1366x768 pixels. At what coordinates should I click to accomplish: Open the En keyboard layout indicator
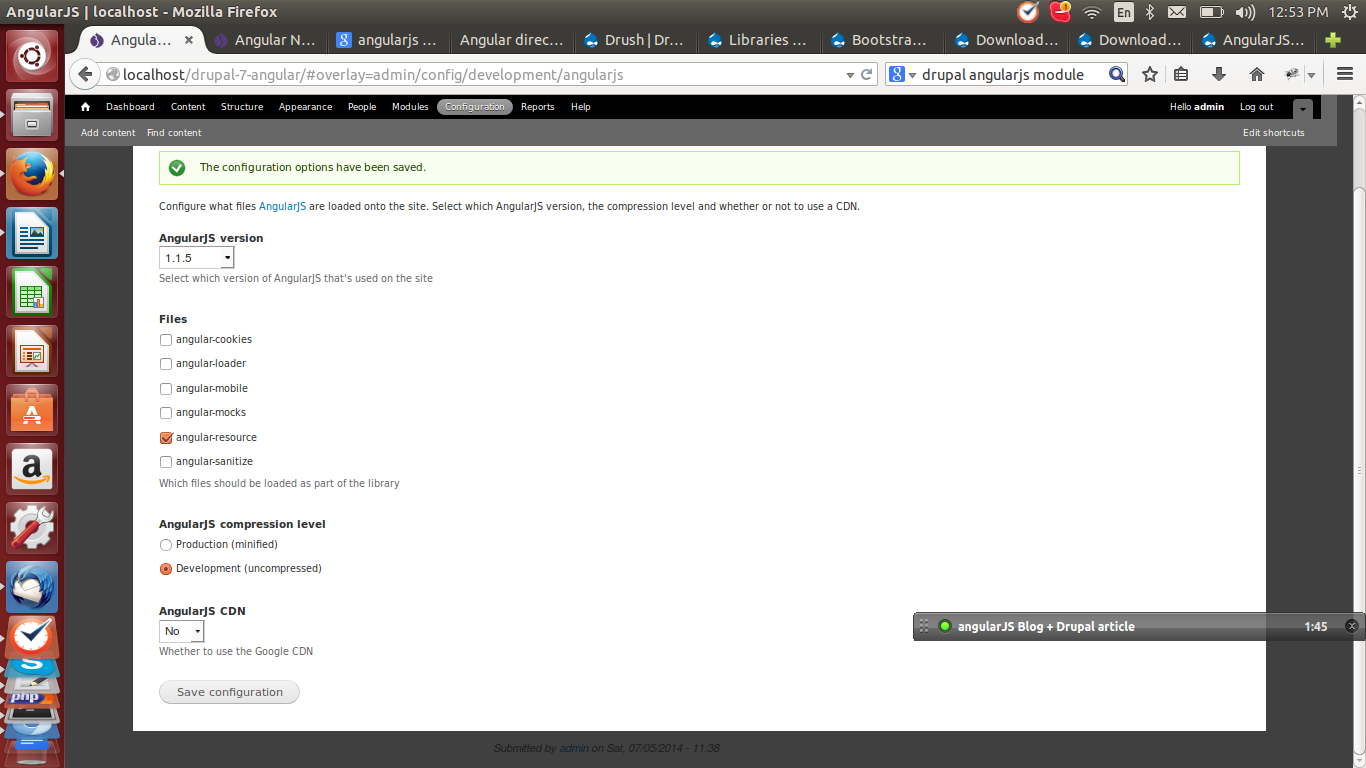coord(1123,12)
